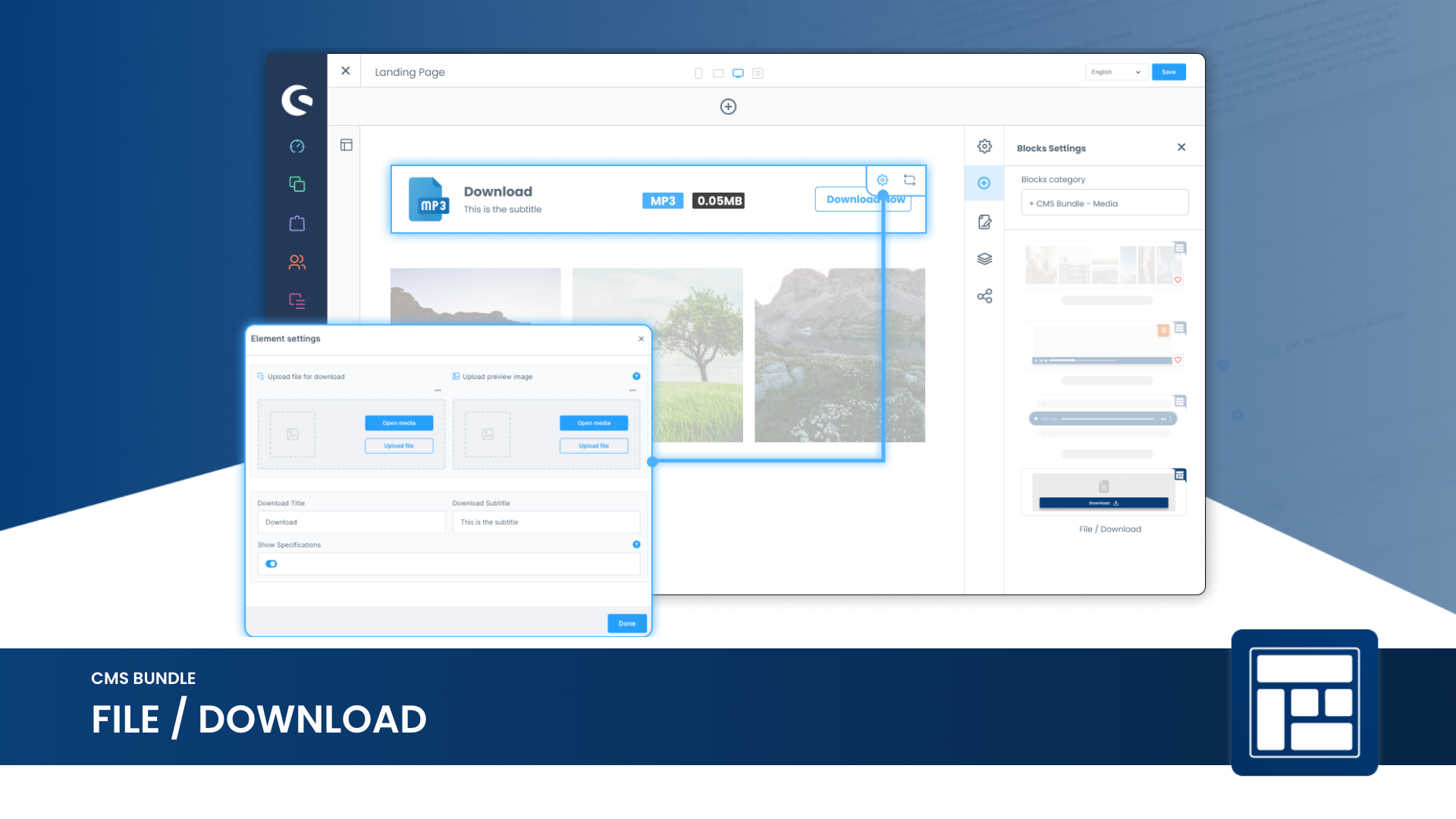The image size is (1456, 819).
Task: Select the video player block thumbnail
Action: (x=1103, y=344)
